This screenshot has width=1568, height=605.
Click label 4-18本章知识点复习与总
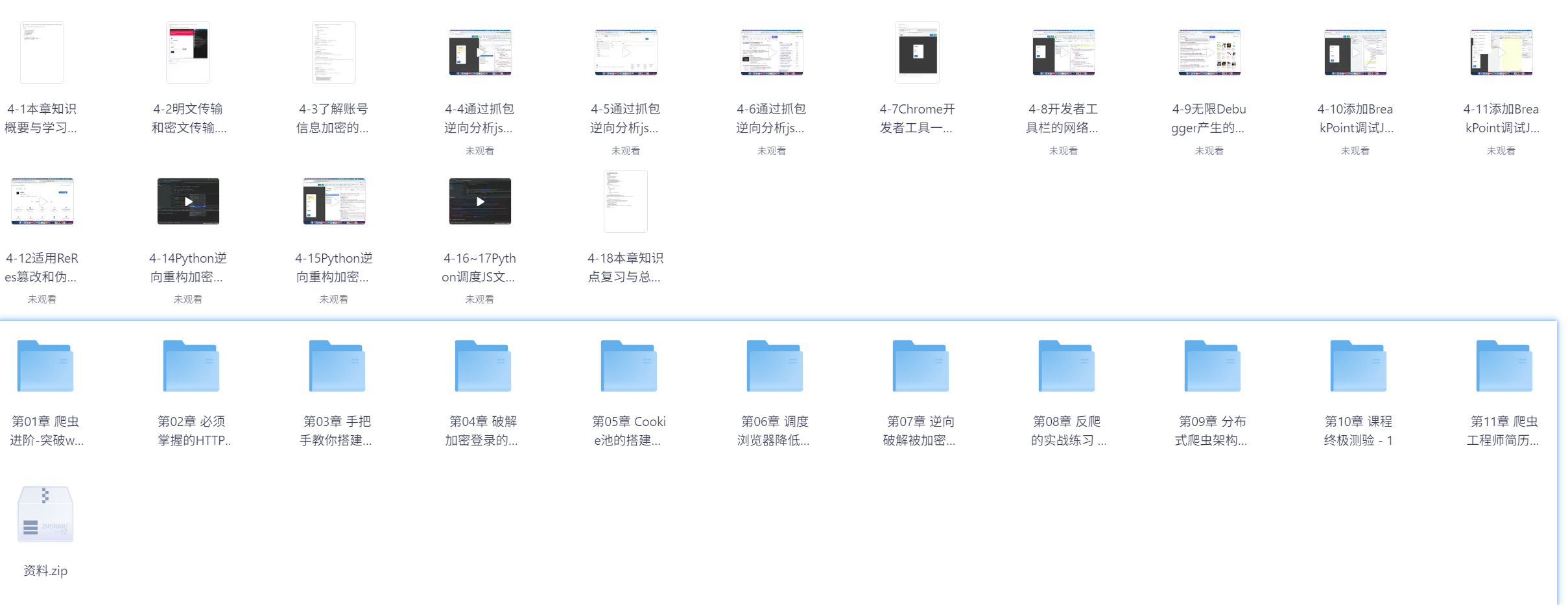(x=625, y=267)
